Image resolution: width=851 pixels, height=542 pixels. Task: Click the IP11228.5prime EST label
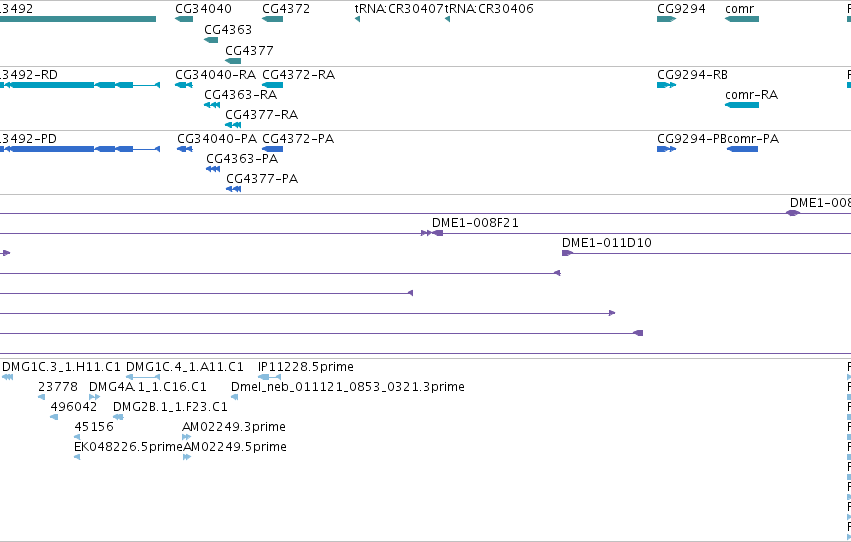[x=306, y=367]
